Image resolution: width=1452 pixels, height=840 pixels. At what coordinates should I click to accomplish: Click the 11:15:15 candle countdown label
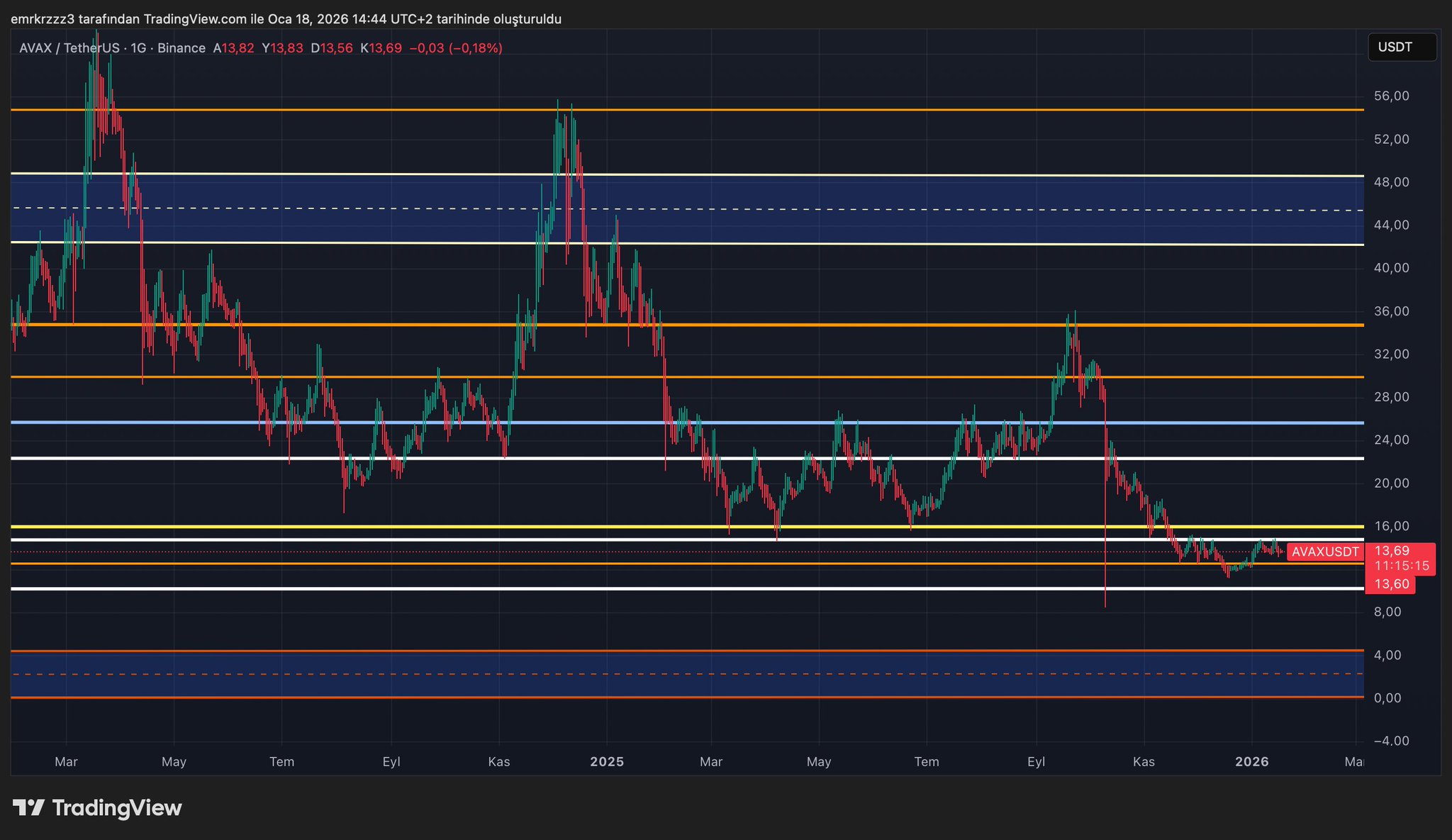click(1402, 566)
